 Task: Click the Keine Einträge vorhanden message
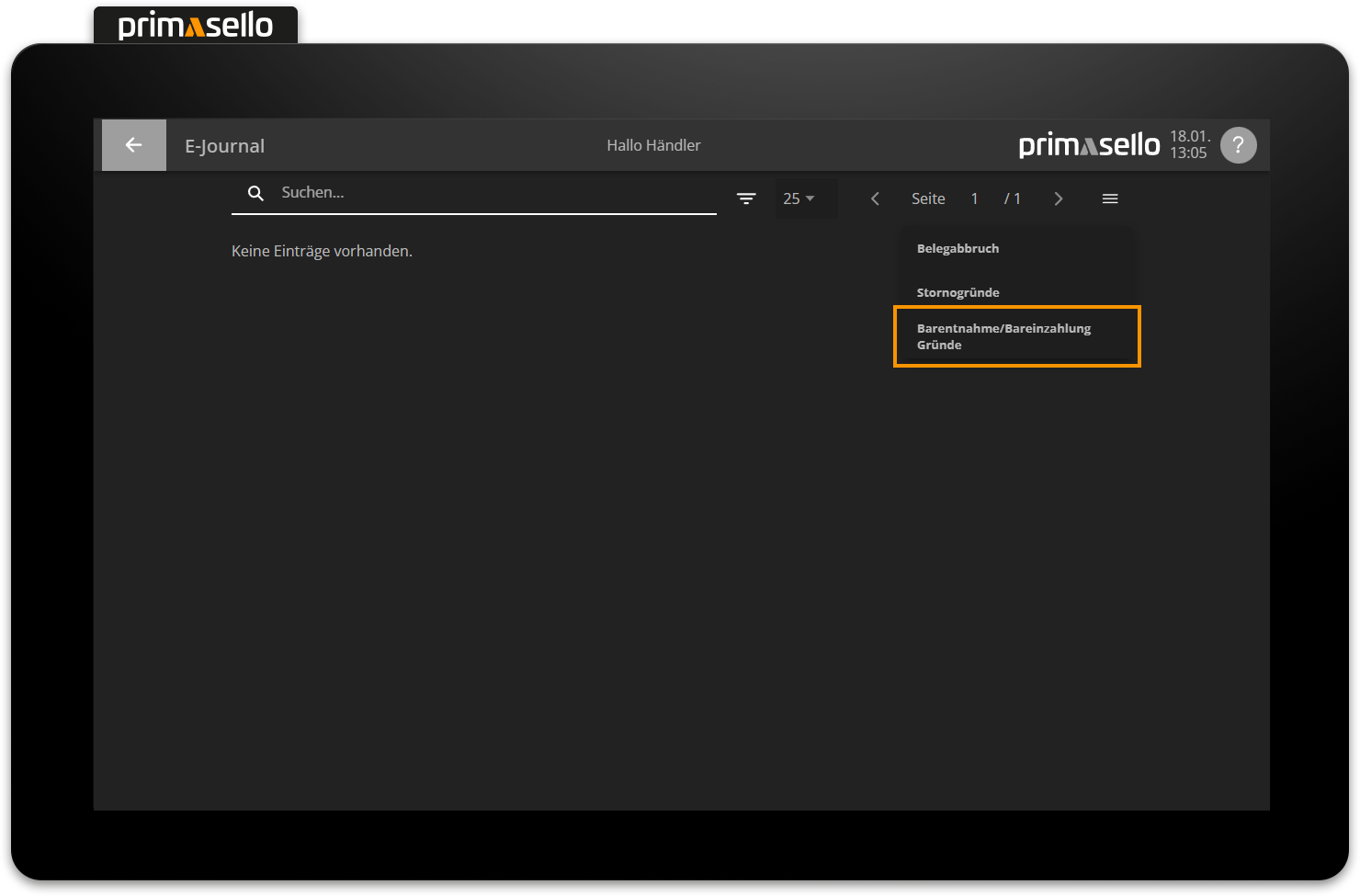pos(322,251)
